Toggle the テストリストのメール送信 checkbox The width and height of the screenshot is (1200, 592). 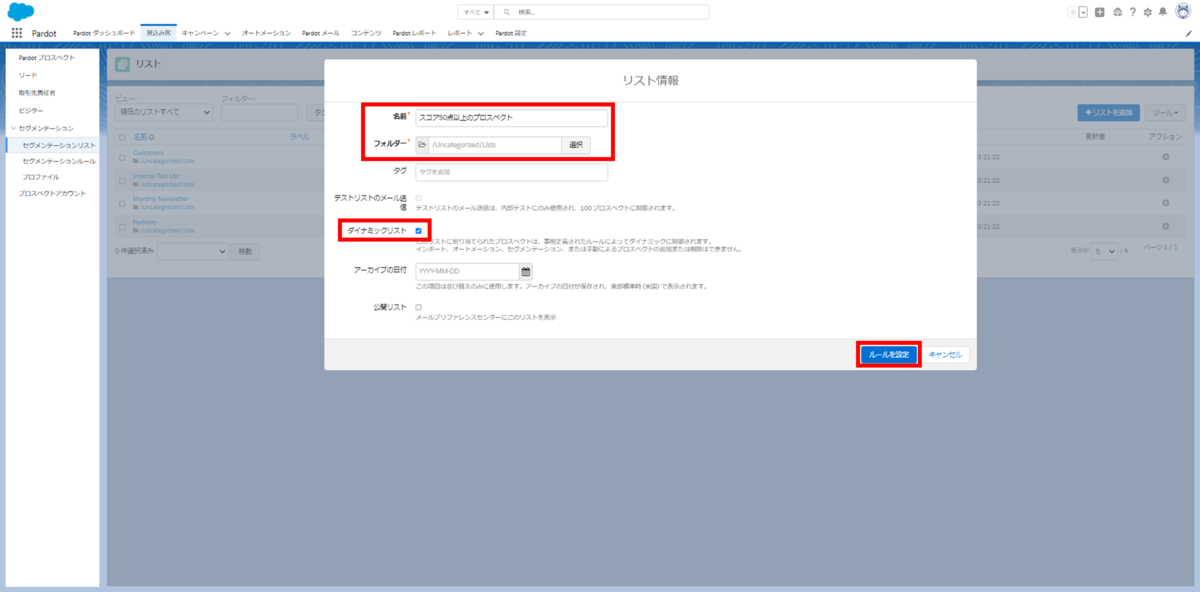click(418, 199)
